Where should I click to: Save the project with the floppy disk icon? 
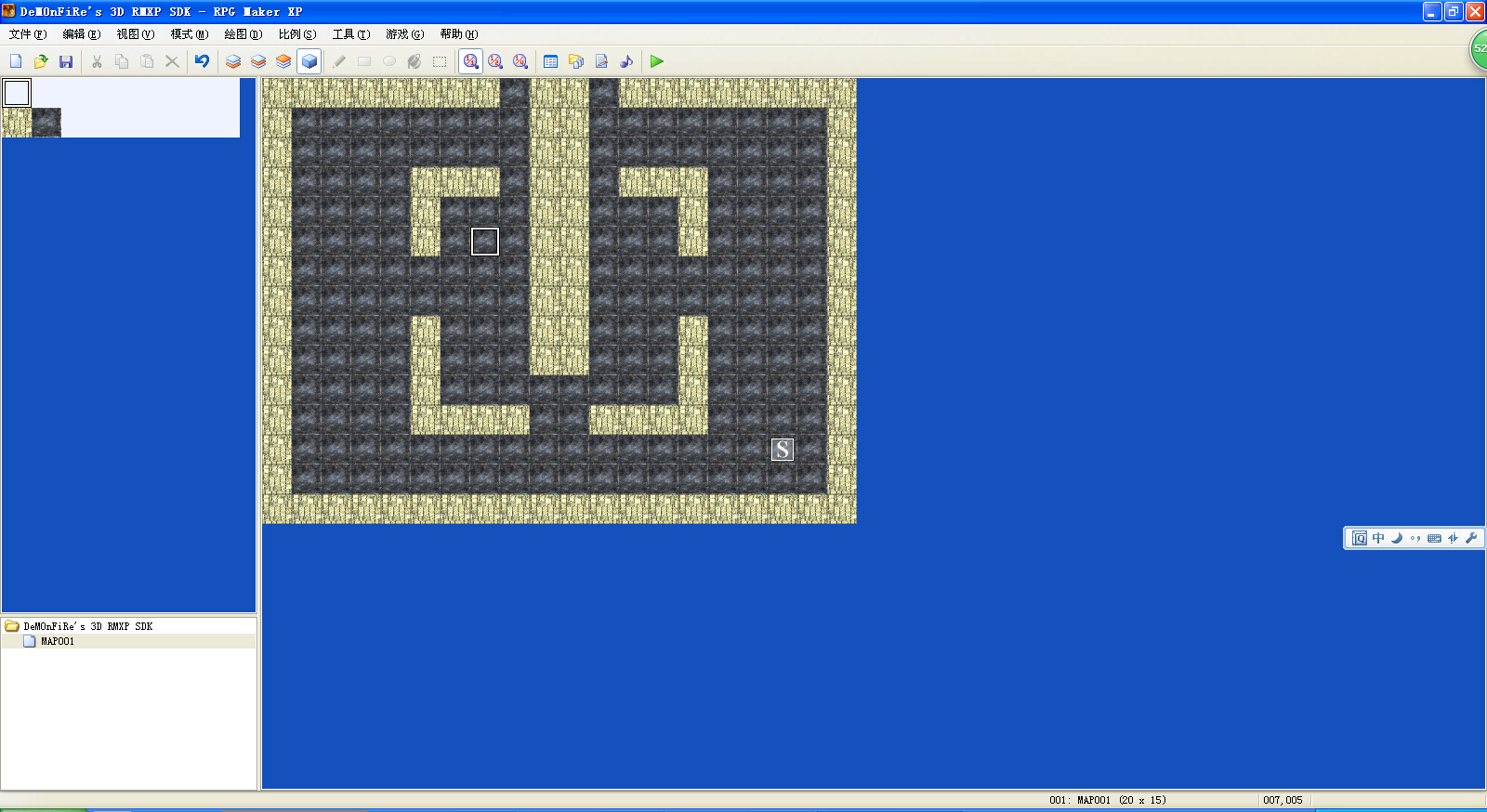[66, 61]
